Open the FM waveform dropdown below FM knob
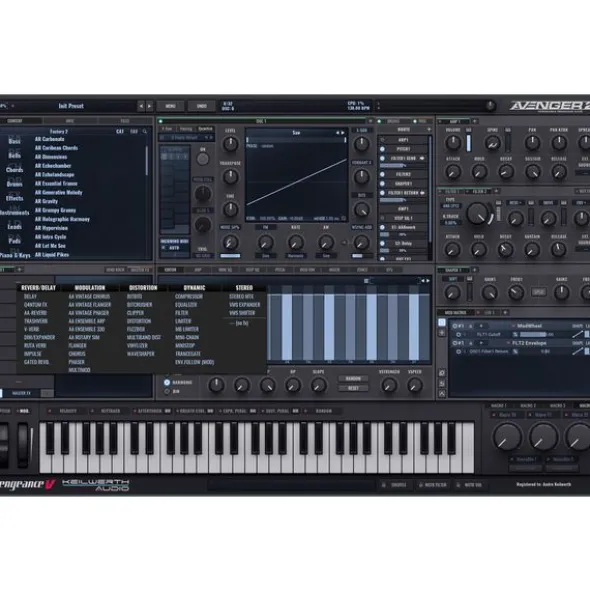This screenshot has height=591, width=590. click(266, 256)
